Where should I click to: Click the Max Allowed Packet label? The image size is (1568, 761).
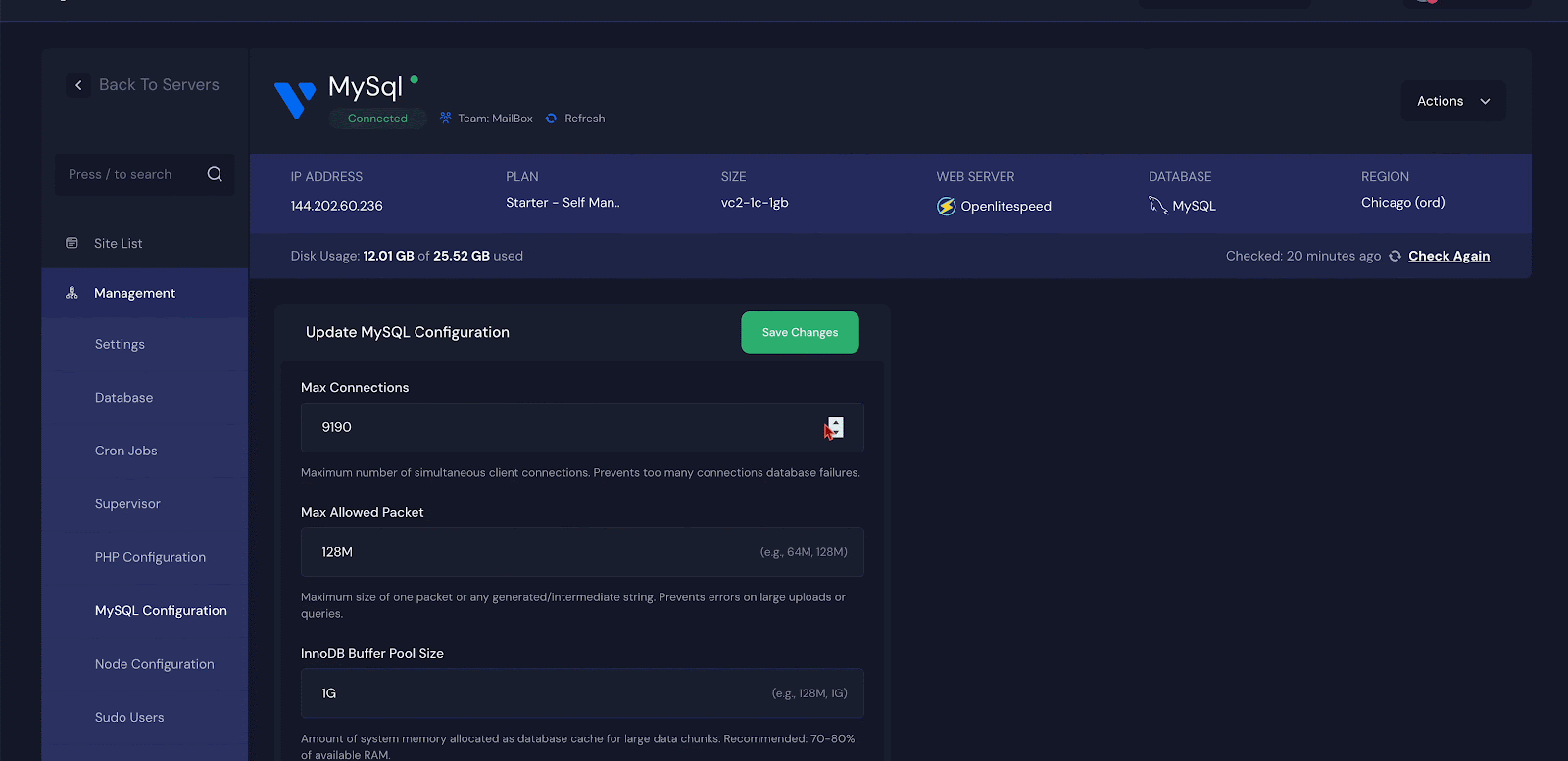363,512
